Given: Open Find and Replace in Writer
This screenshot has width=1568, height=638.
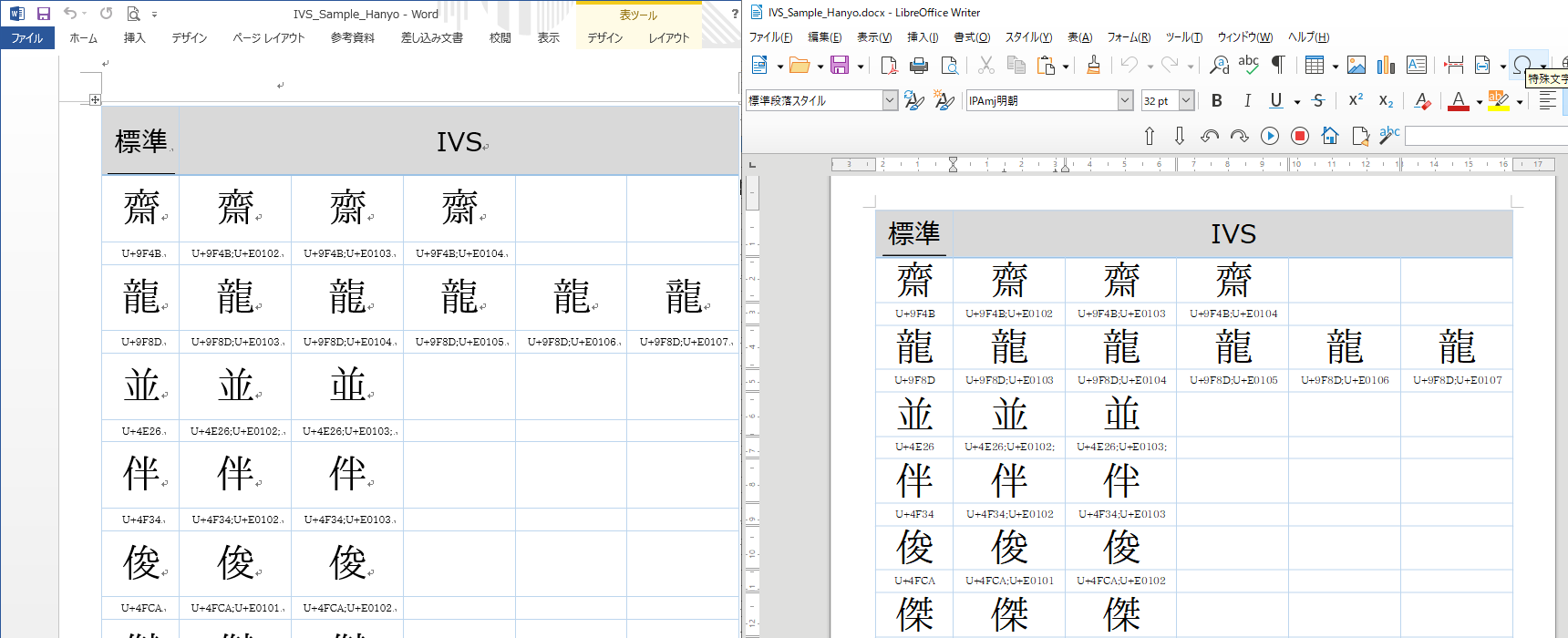Looking at the screenshot, I should [1219, 65].
